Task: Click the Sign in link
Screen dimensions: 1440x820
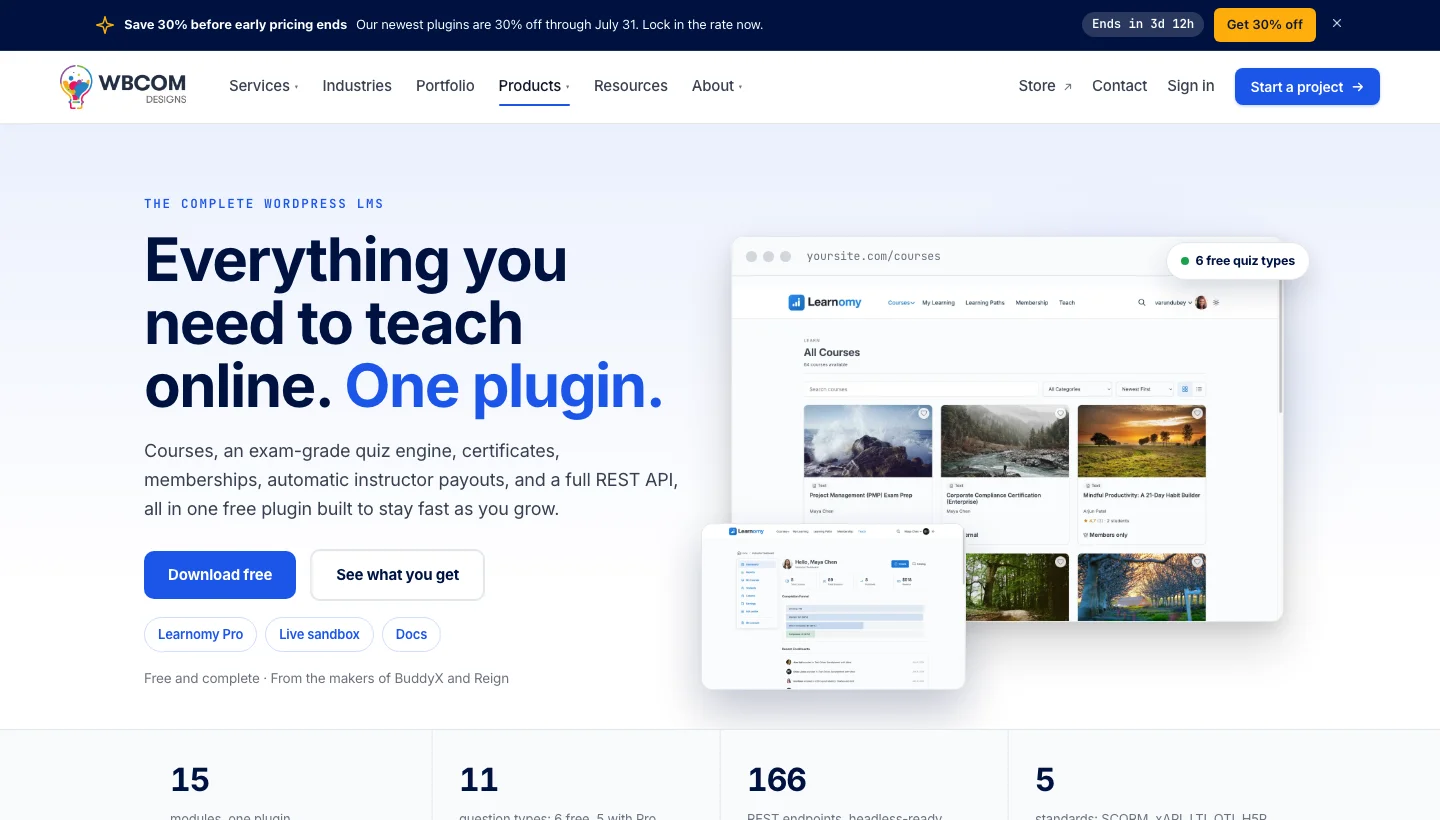Action: click(x=1190, y=86)
